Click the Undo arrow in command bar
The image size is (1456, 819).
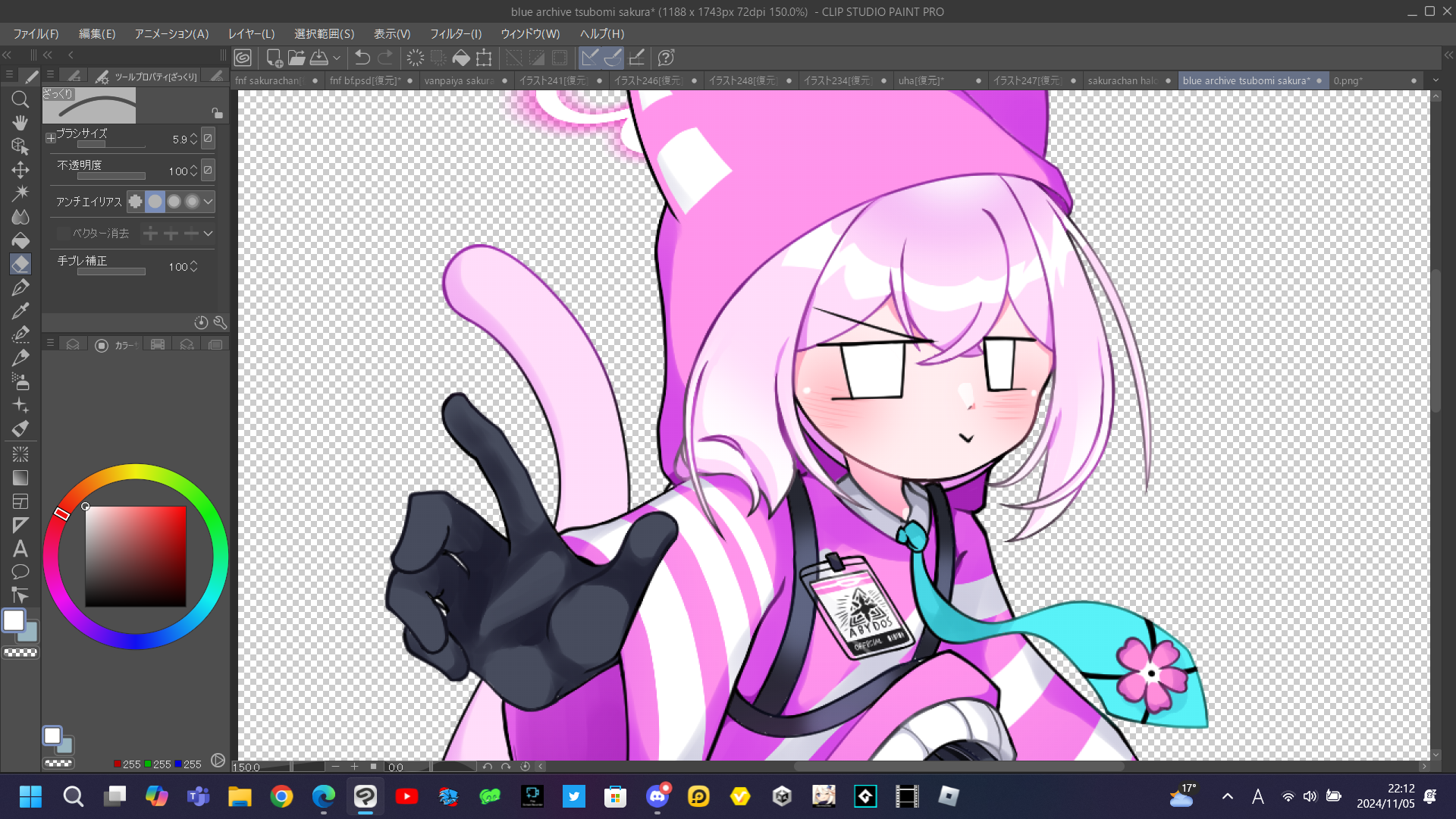click(362, 58)
